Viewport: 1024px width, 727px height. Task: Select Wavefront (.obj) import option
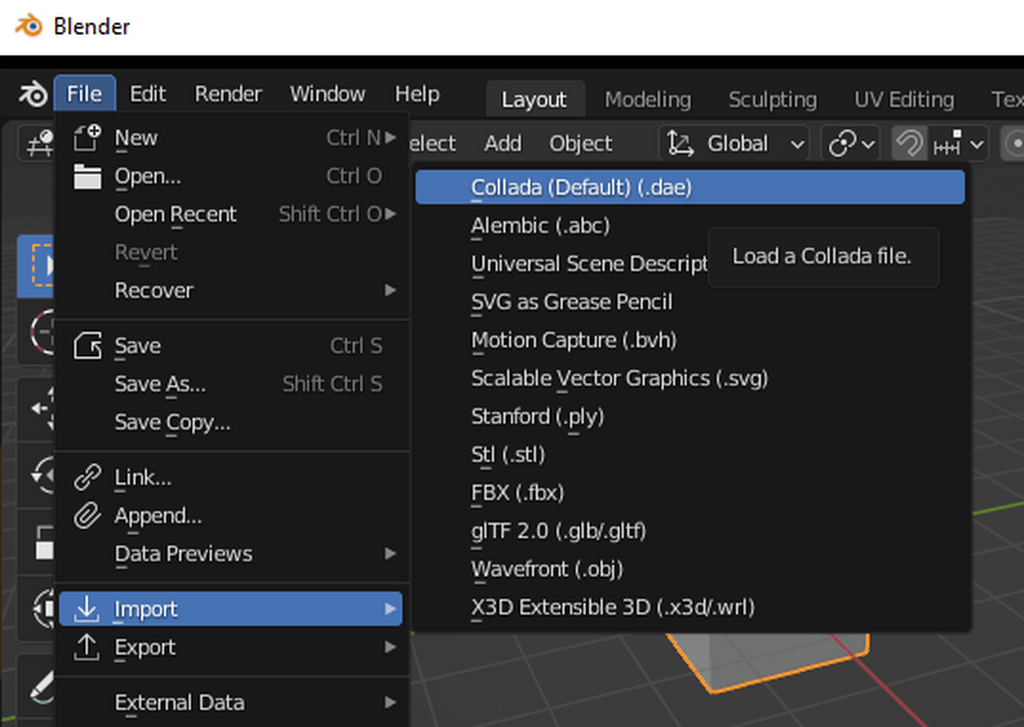click(690, 569)
